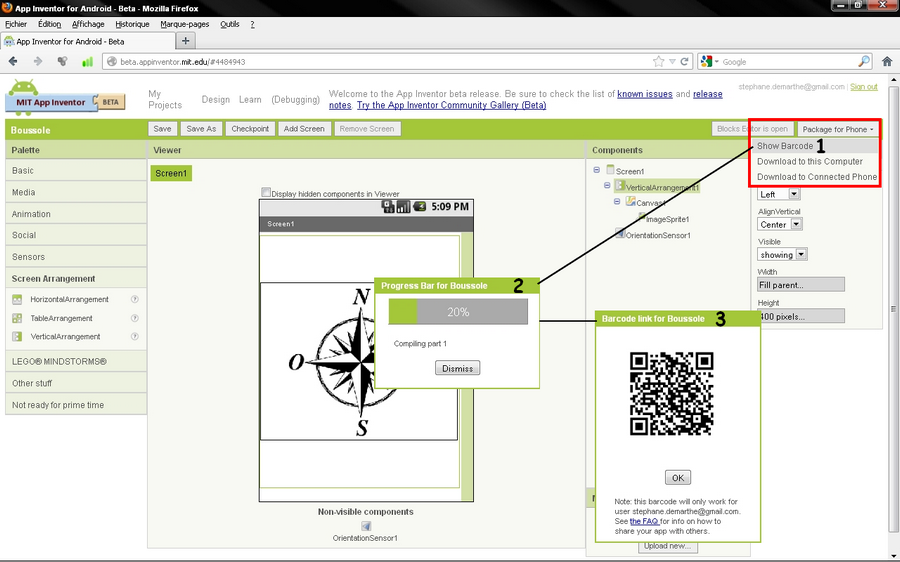
Task: Click the reload page icon
Action: [684, 61]
